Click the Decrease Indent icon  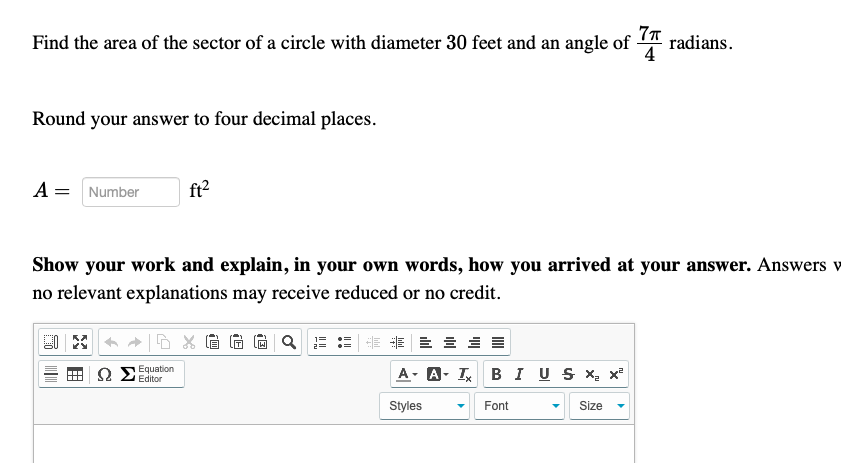pos(373,342)
